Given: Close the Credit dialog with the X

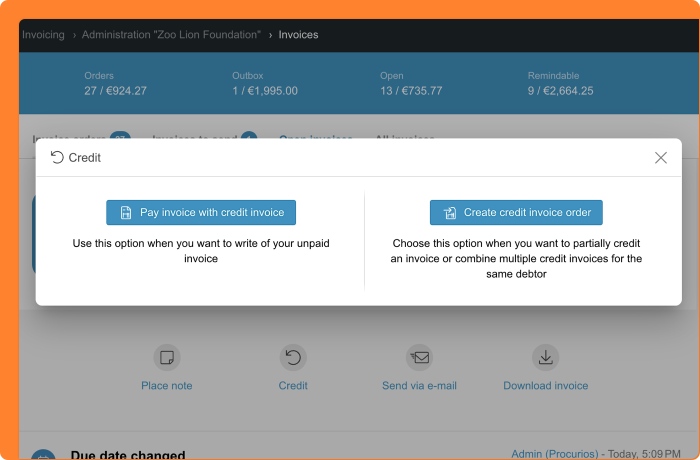Looking at the screenshot, I should click(x=661, y=158).
